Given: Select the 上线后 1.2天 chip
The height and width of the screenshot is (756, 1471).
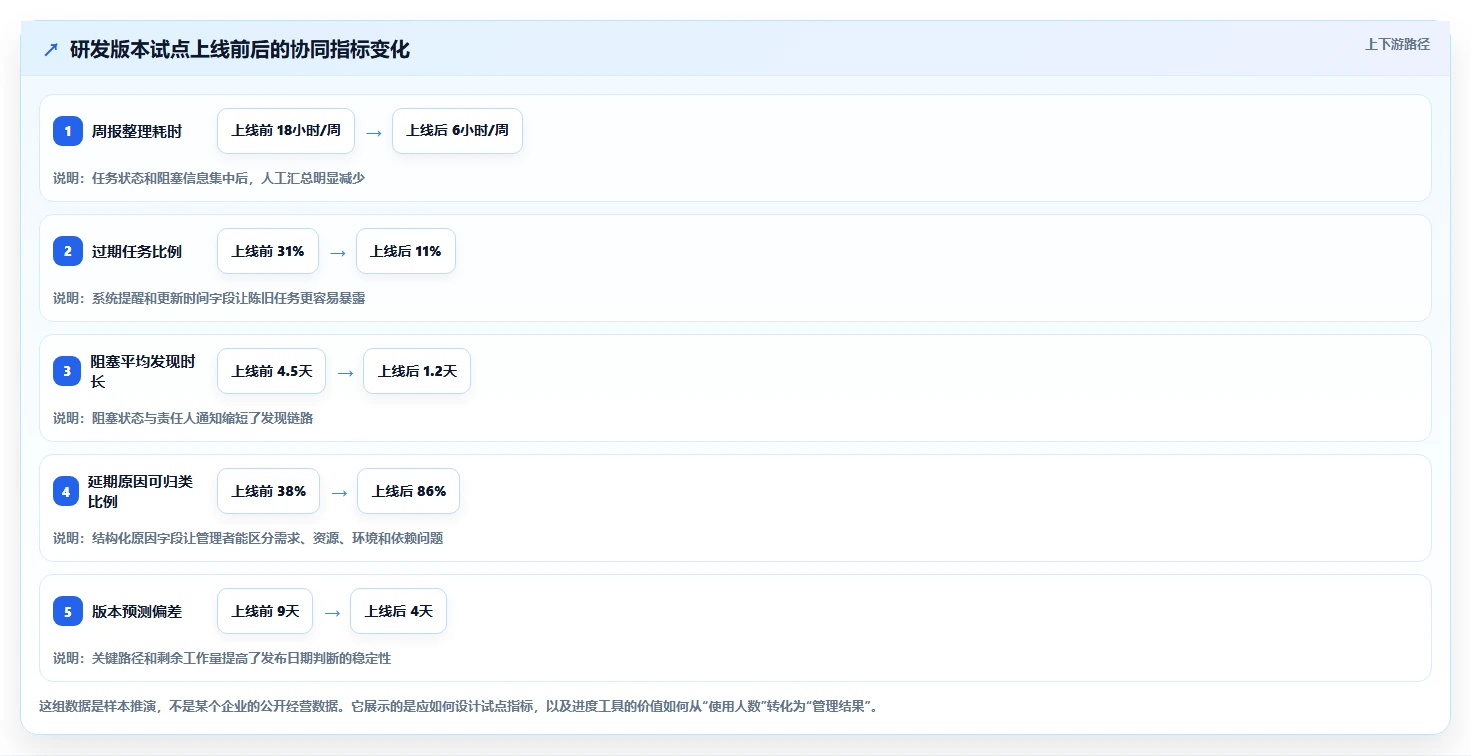Looking at the screenshot, I should click(417, 371).
